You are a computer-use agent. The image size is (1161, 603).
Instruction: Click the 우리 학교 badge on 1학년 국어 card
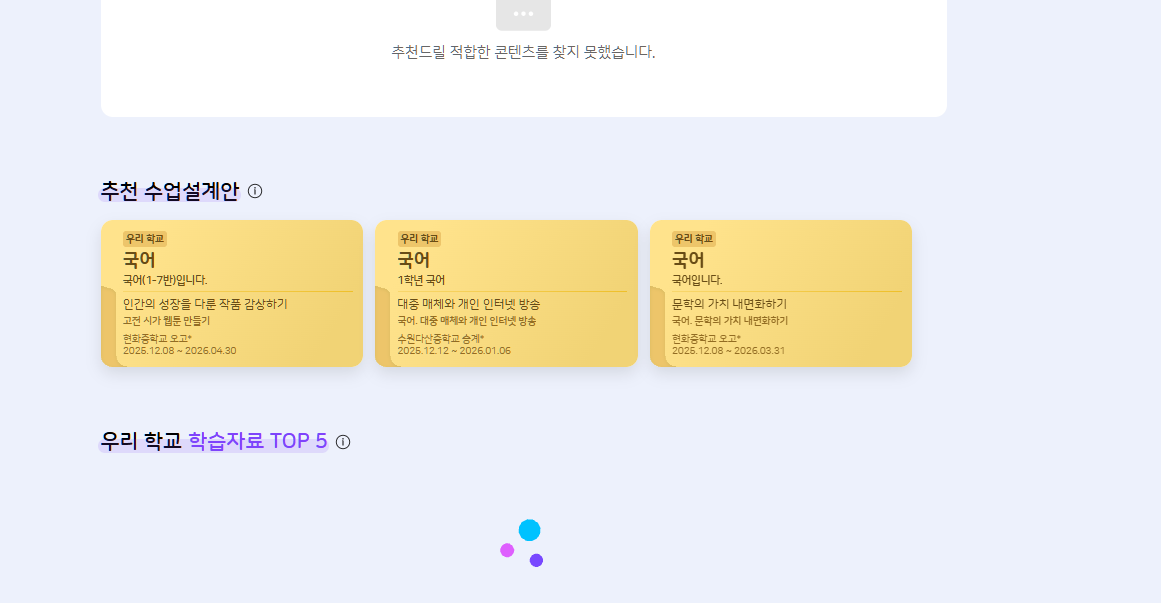[419, 239]
